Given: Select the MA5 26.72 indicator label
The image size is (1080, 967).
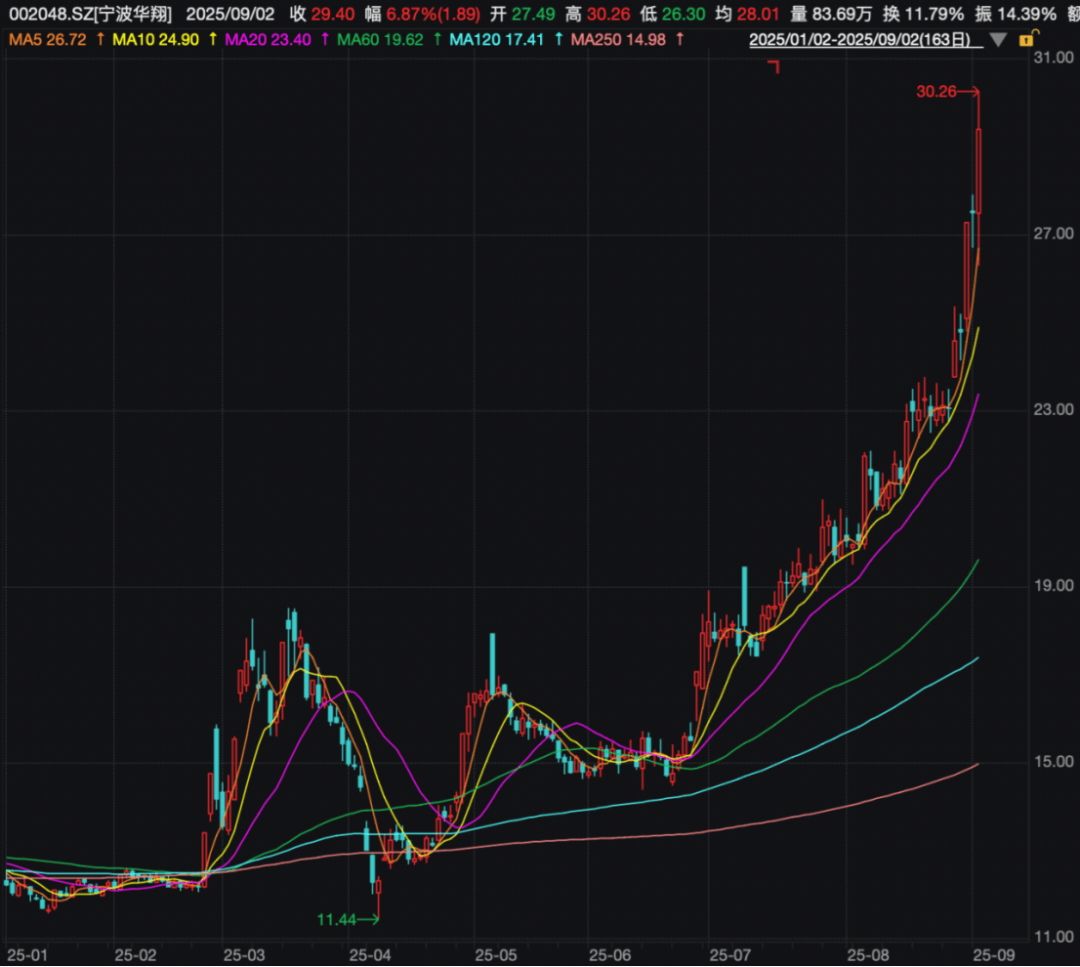Looking at the screenshot, I should click(46, 39).
